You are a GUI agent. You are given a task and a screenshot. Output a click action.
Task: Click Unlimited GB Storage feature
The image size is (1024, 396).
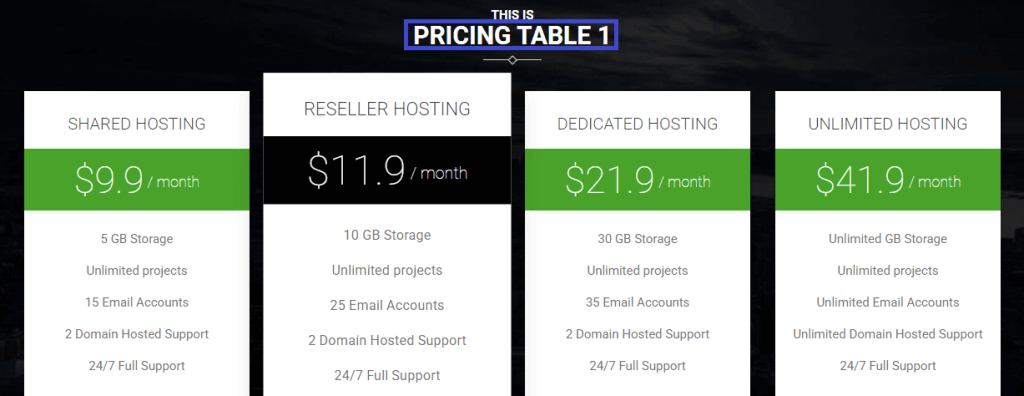(x=888, y=239)
